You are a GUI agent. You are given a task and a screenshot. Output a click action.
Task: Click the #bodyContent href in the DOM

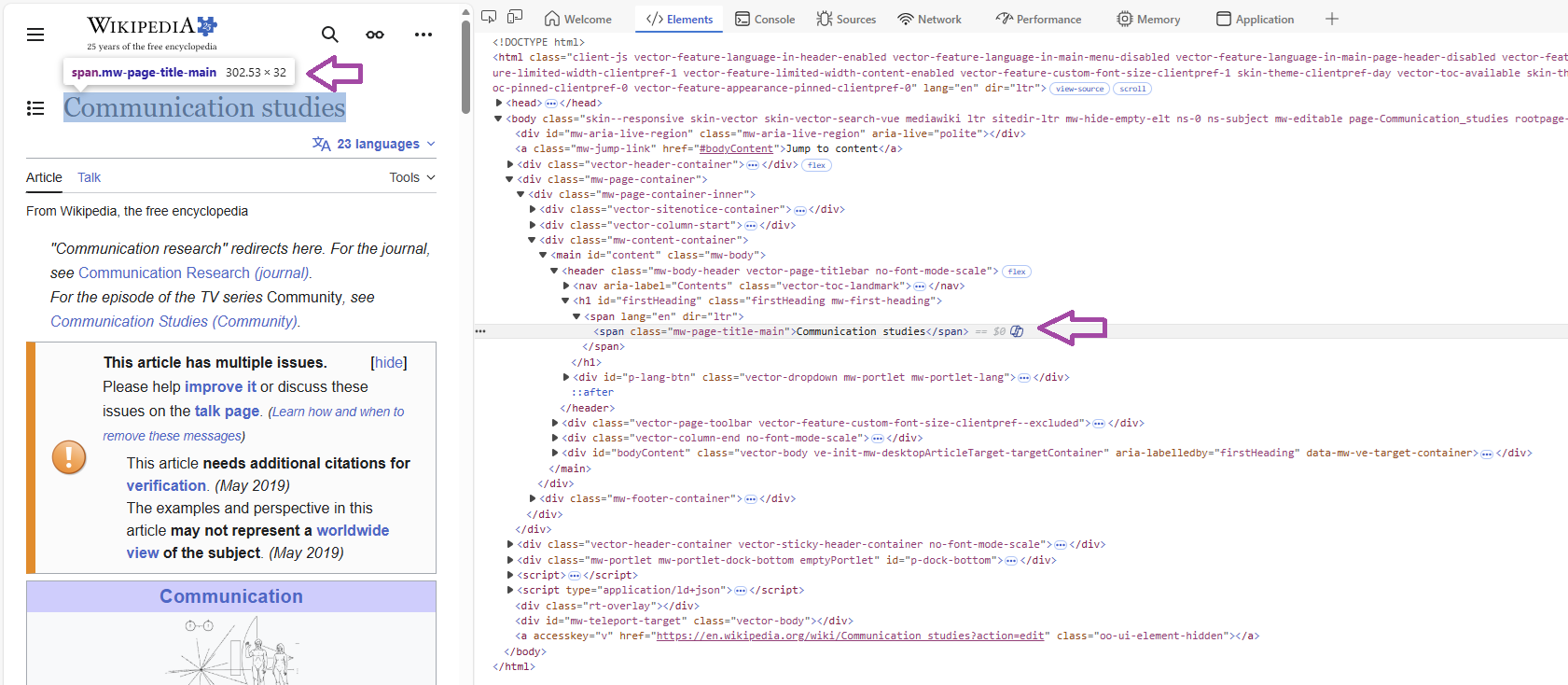tap(737, 149)
